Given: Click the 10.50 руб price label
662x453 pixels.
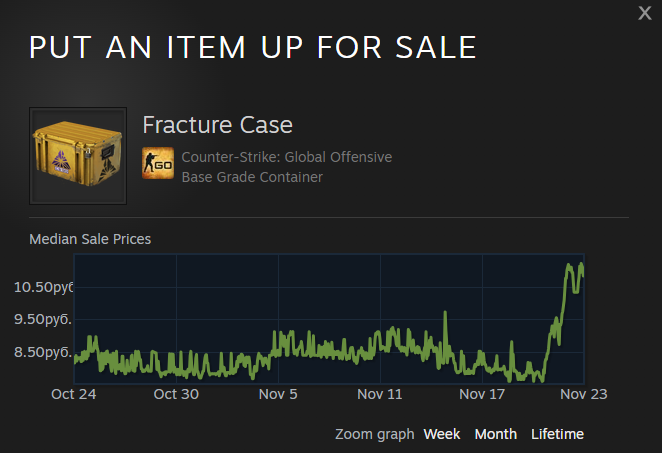Looking at the screenshot, I should click(x=44, y=287).
